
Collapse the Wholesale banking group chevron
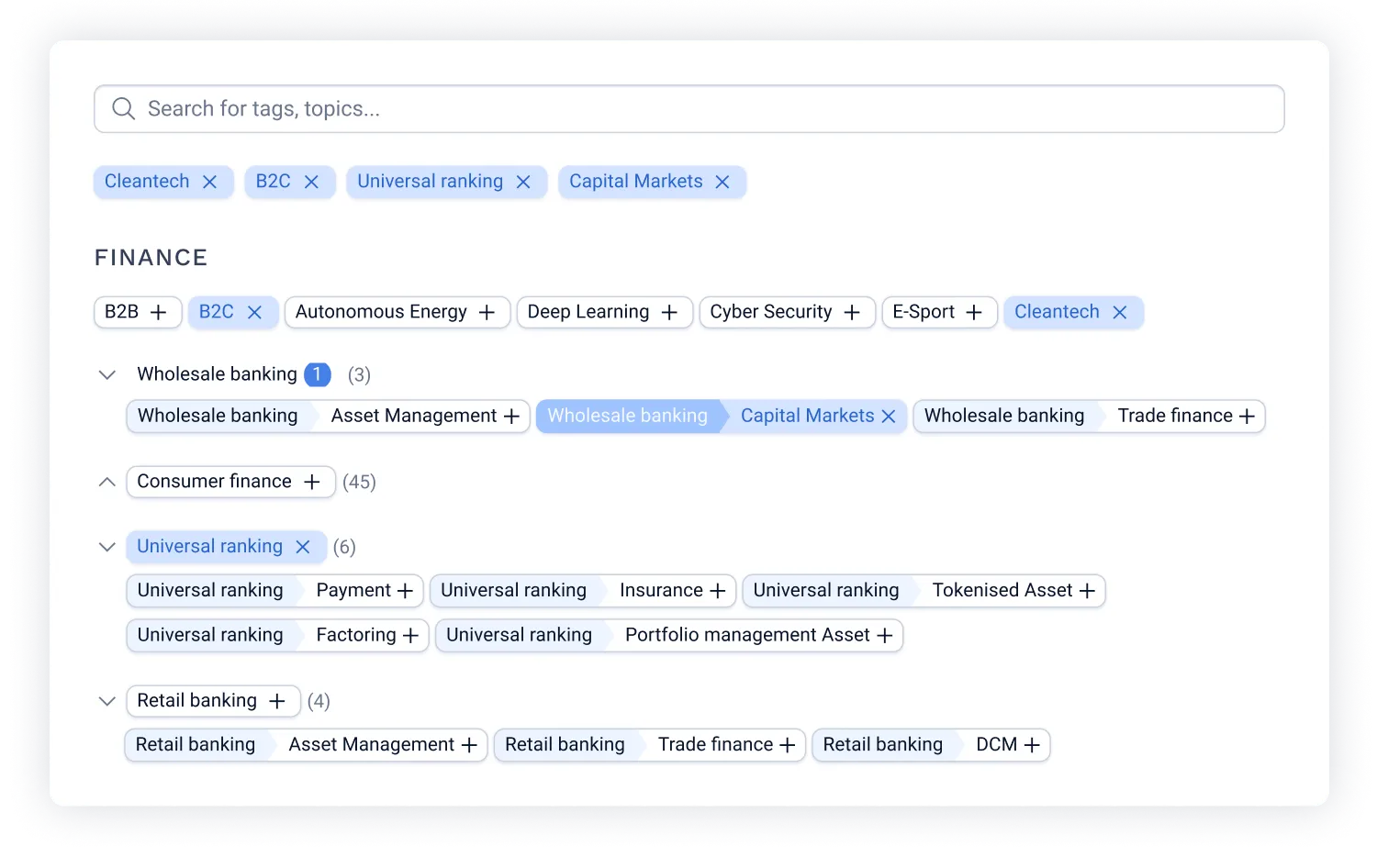(107, 374)
